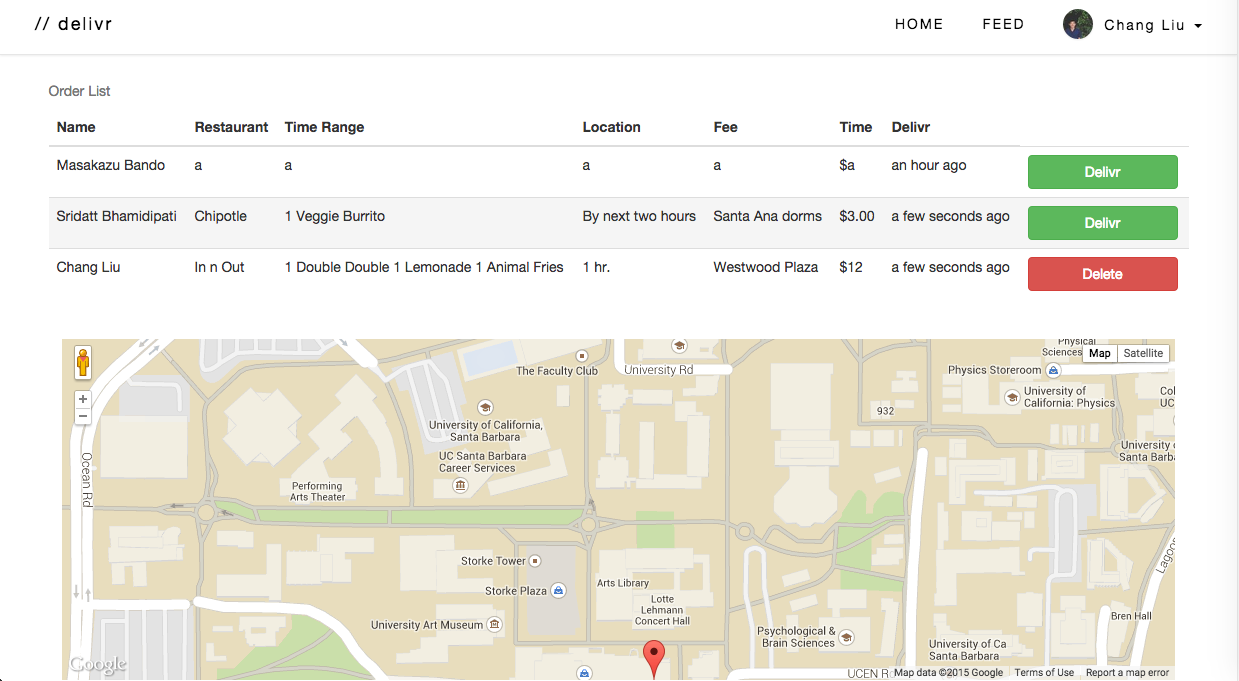Click the Storke Plaza marker icon

tap(558, 591)
